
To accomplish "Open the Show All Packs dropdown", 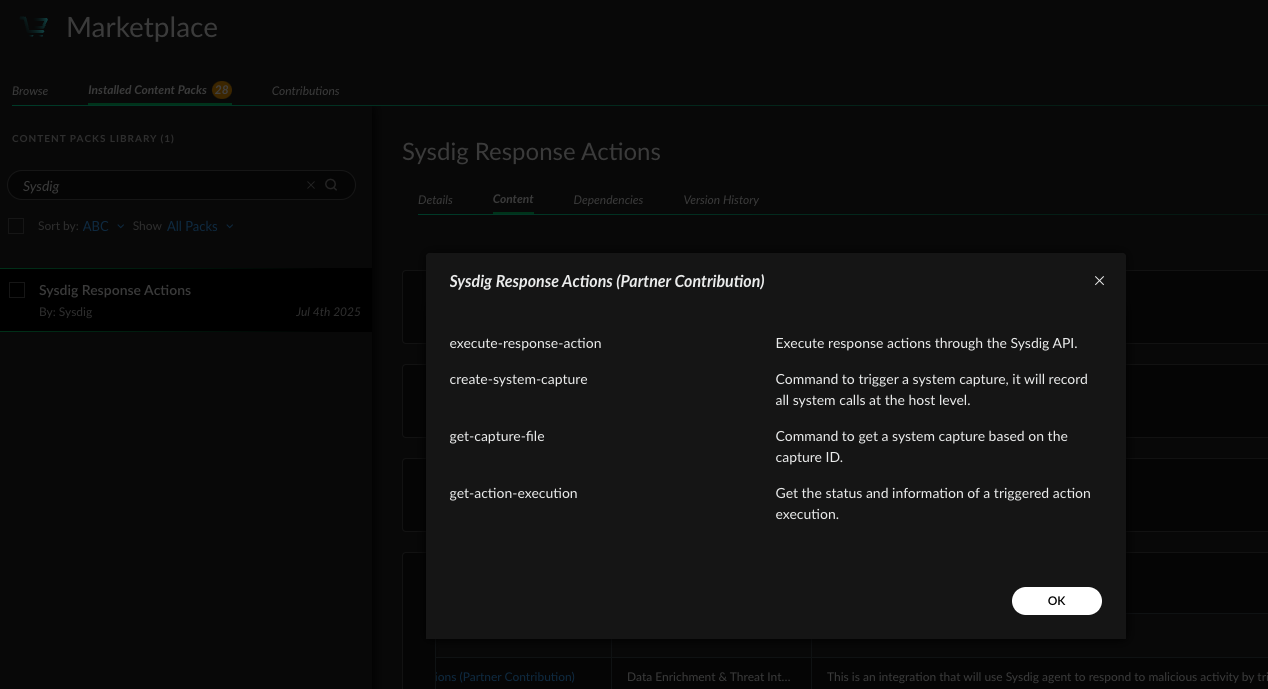I will coord(200,226).
